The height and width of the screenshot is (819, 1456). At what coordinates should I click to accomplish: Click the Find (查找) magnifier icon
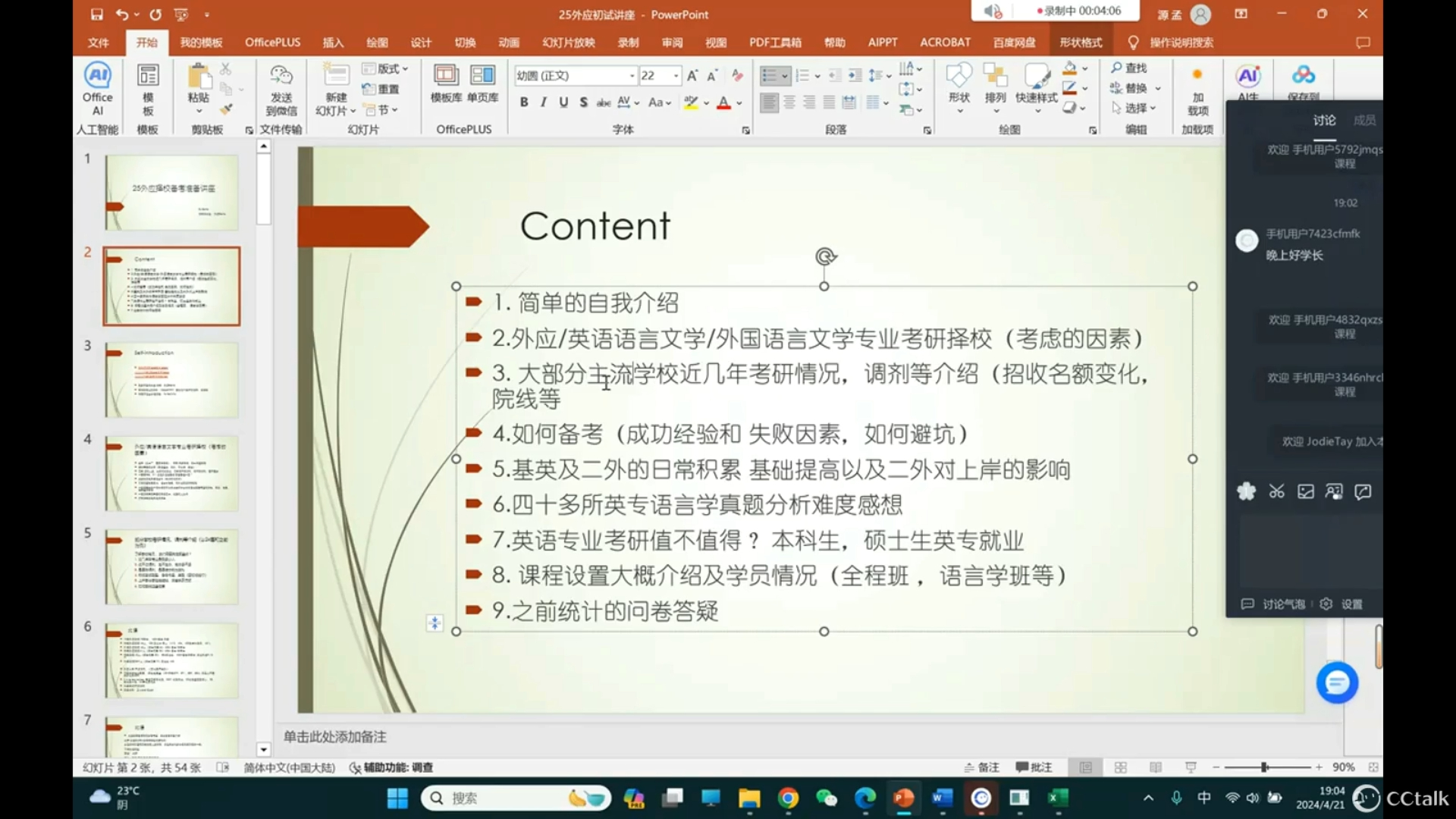point(1116,68)
